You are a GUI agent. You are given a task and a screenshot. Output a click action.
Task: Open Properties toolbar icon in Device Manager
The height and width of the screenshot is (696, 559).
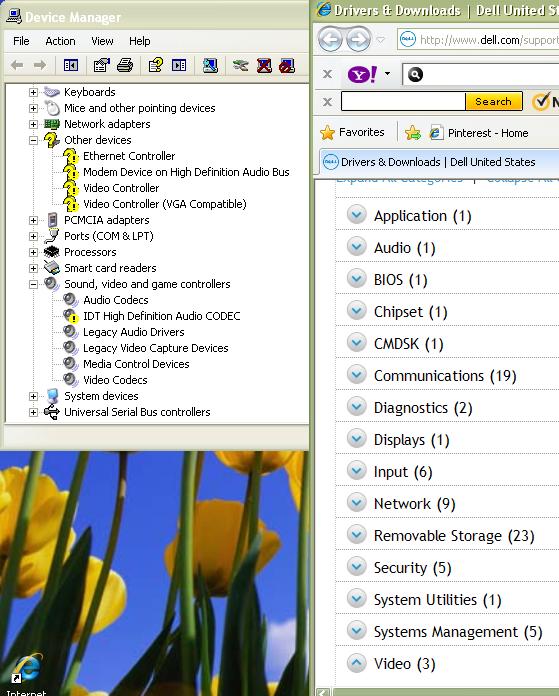(x=102, y=66)
